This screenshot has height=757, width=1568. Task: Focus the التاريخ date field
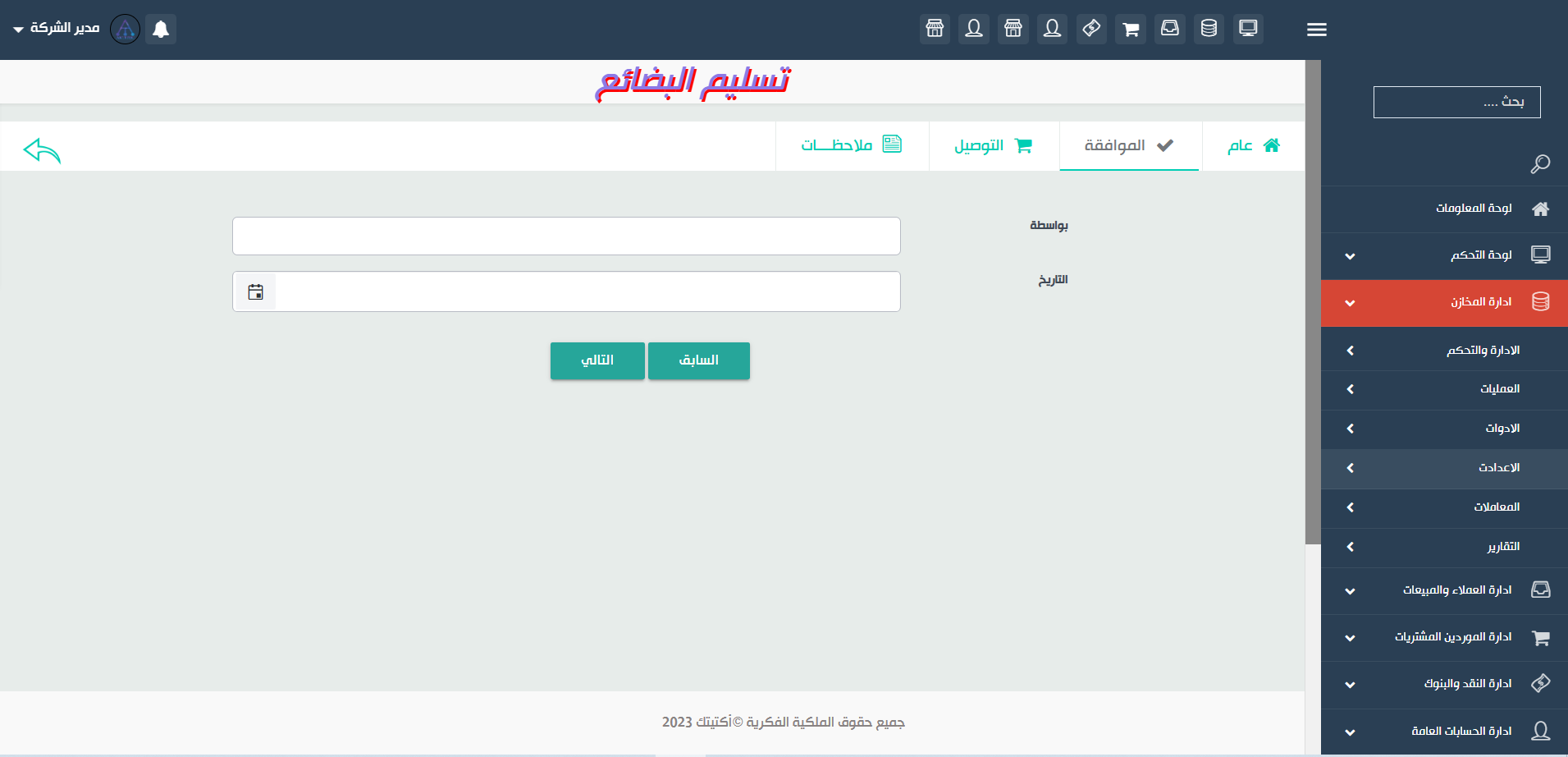566,291
